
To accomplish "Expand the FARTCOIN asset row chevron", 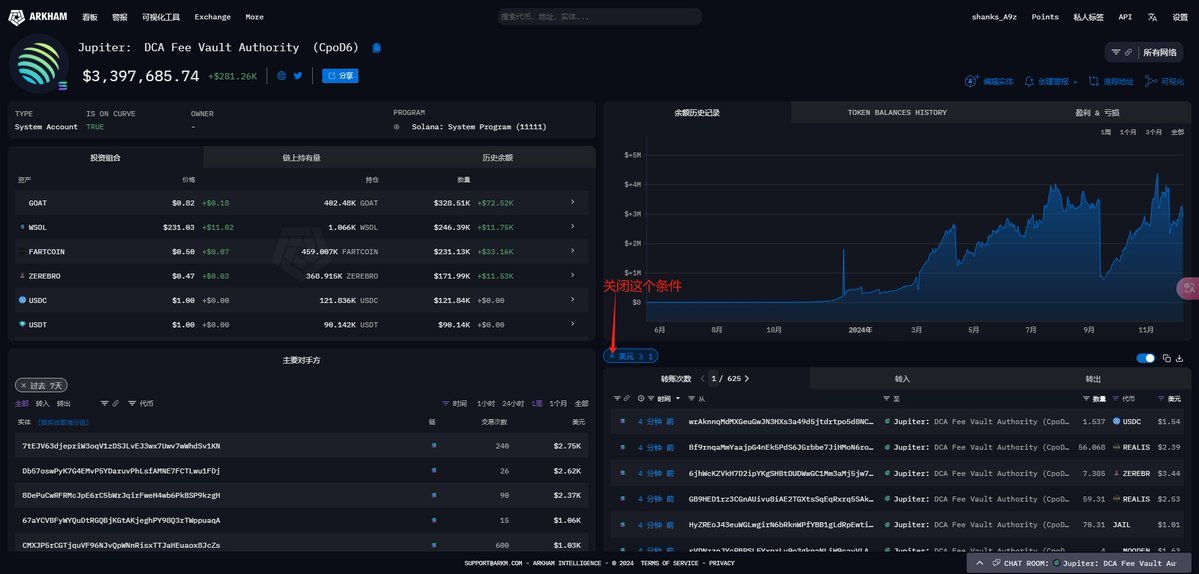I will coord(573,251).
